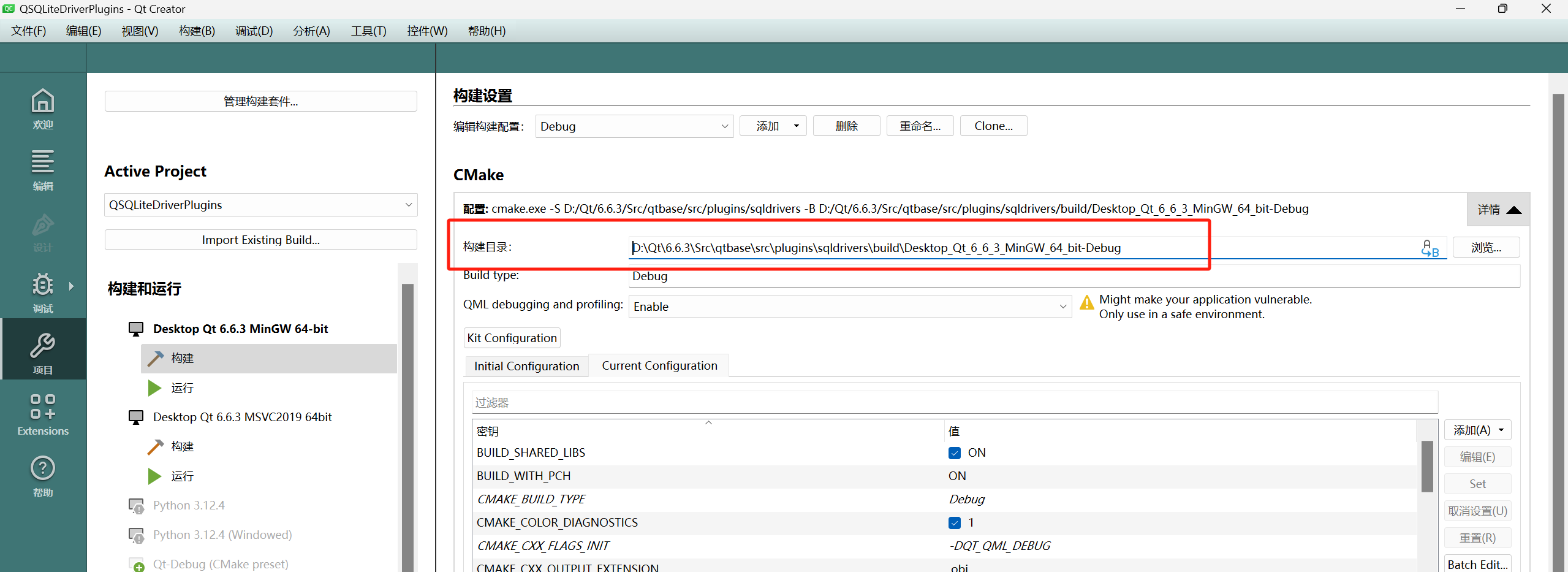Open the 构建(B) menu
Viewport: 1568px width, 572px height.
[197, 31]
